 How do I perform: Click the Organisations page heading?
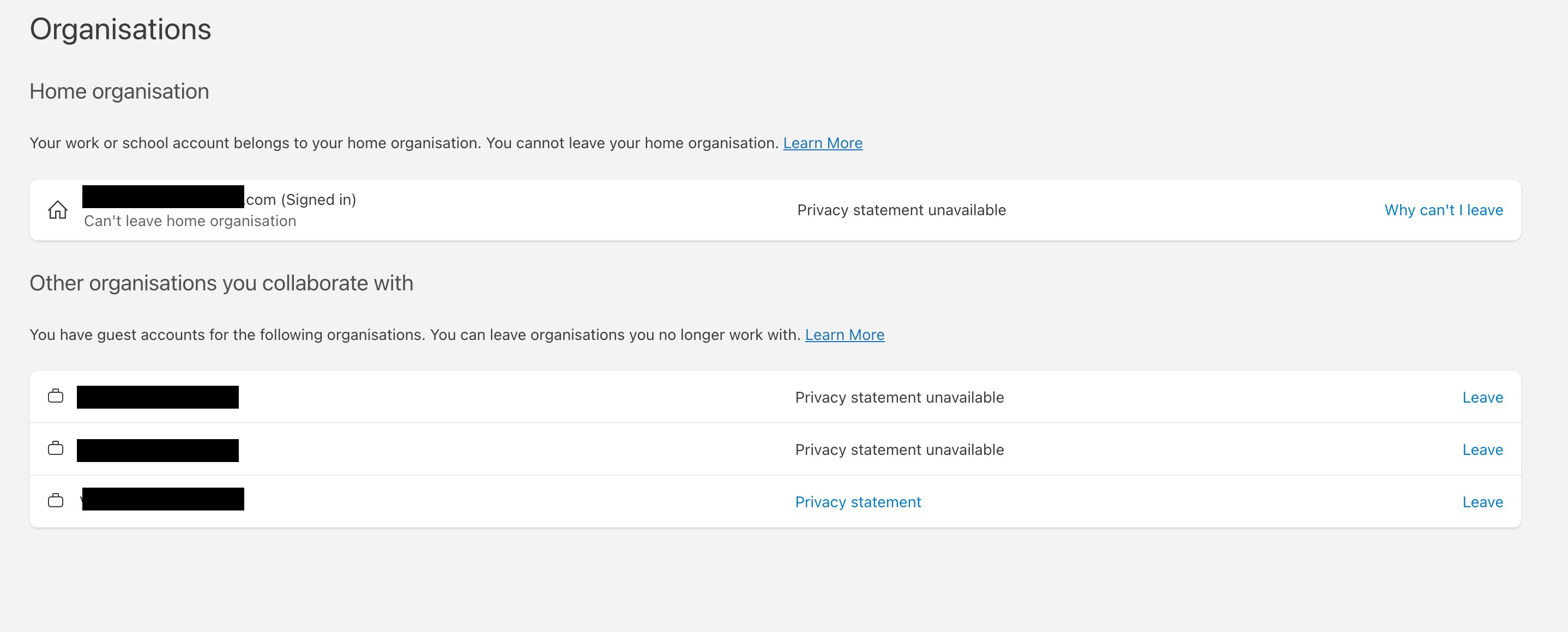(x=120, y=29)
